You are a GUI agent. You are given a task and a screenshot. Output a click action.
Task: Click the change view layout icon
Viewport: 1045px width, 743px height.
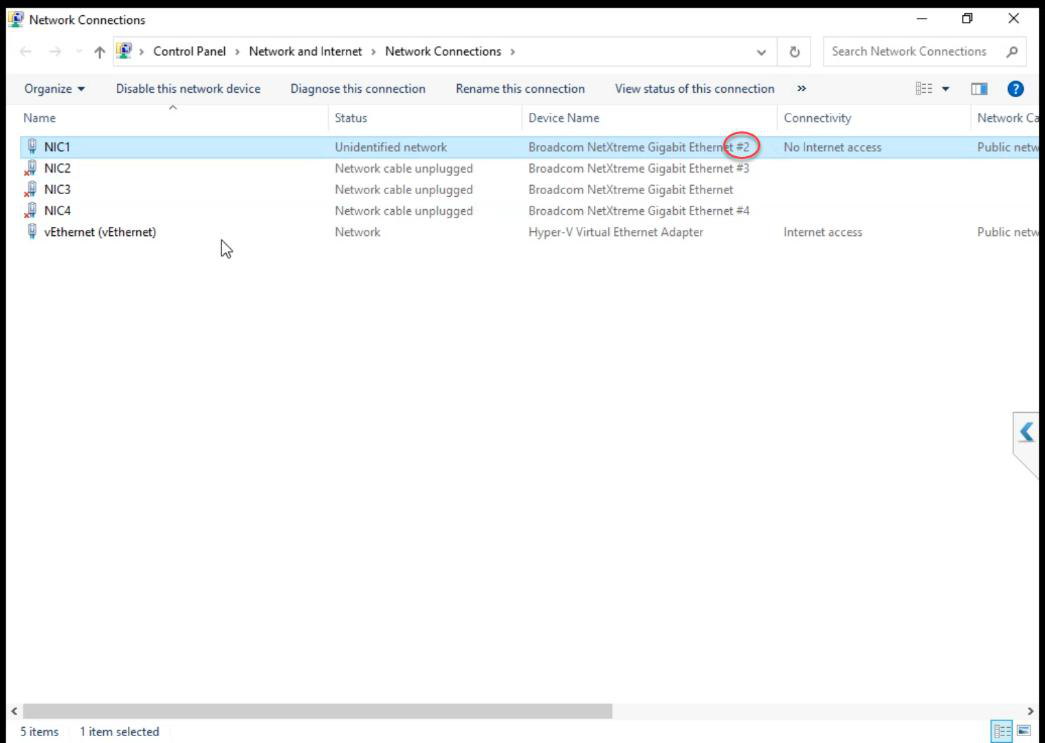(x=924, y=89)
